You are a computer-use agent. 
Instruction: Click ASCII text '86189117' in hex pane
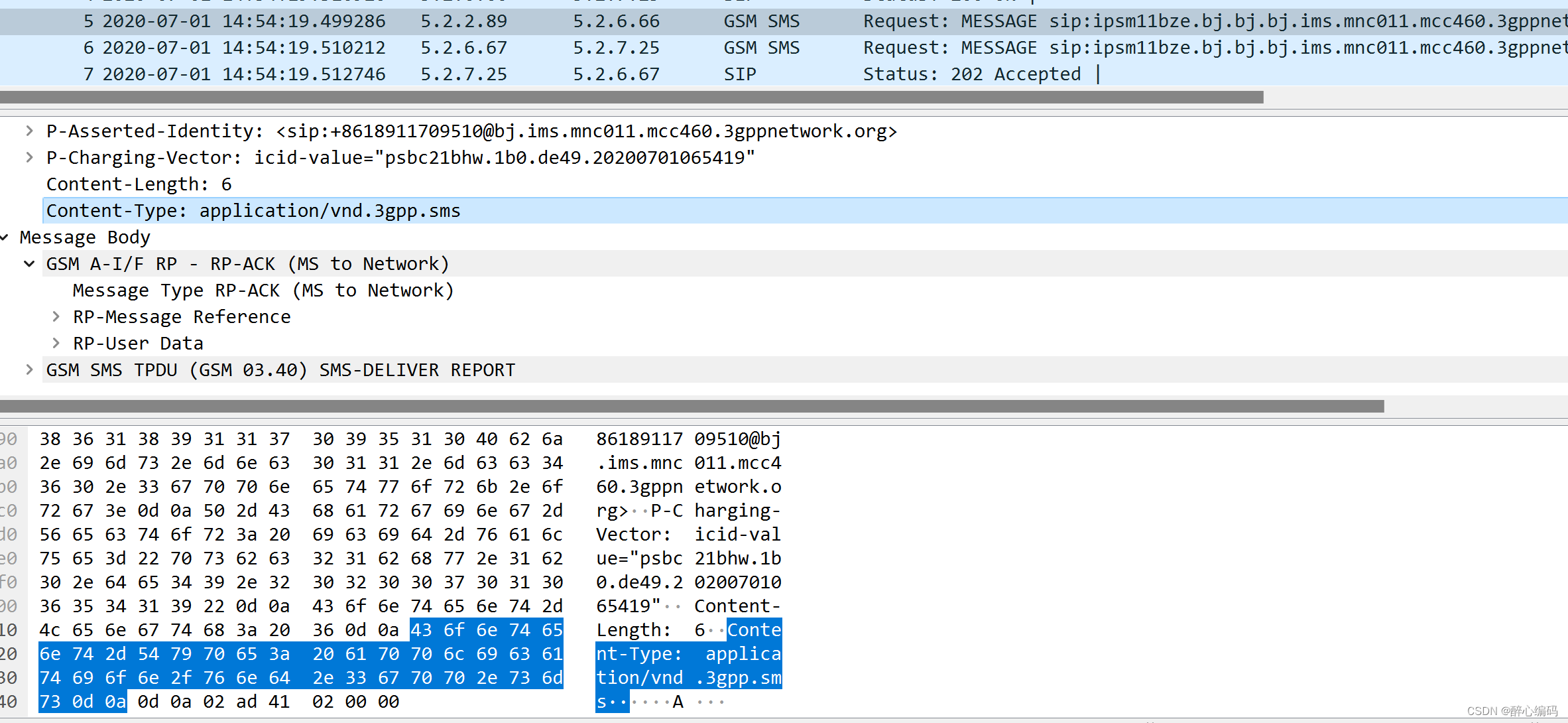639,438
